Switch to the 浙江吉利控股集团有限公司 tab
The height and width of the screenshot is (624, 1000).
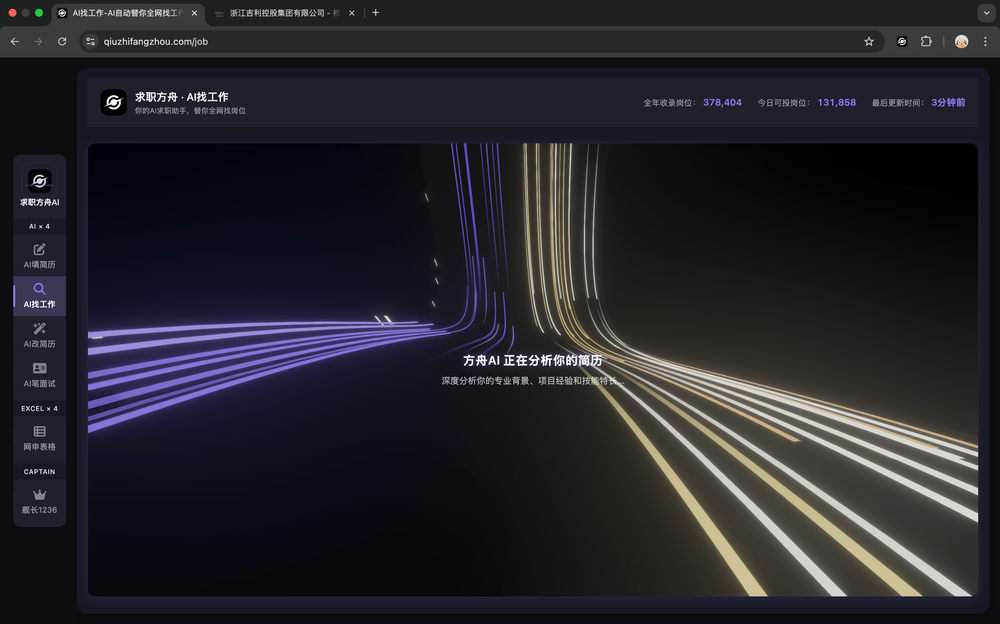tap(277, 13)
